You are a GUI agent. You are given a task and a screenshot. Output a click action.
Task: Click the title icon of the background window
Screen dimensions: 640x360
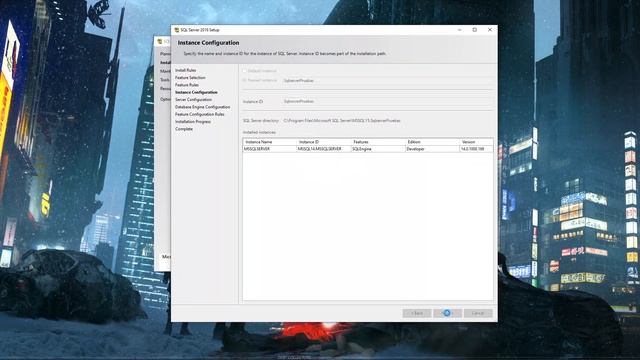(x=160, y=42)
